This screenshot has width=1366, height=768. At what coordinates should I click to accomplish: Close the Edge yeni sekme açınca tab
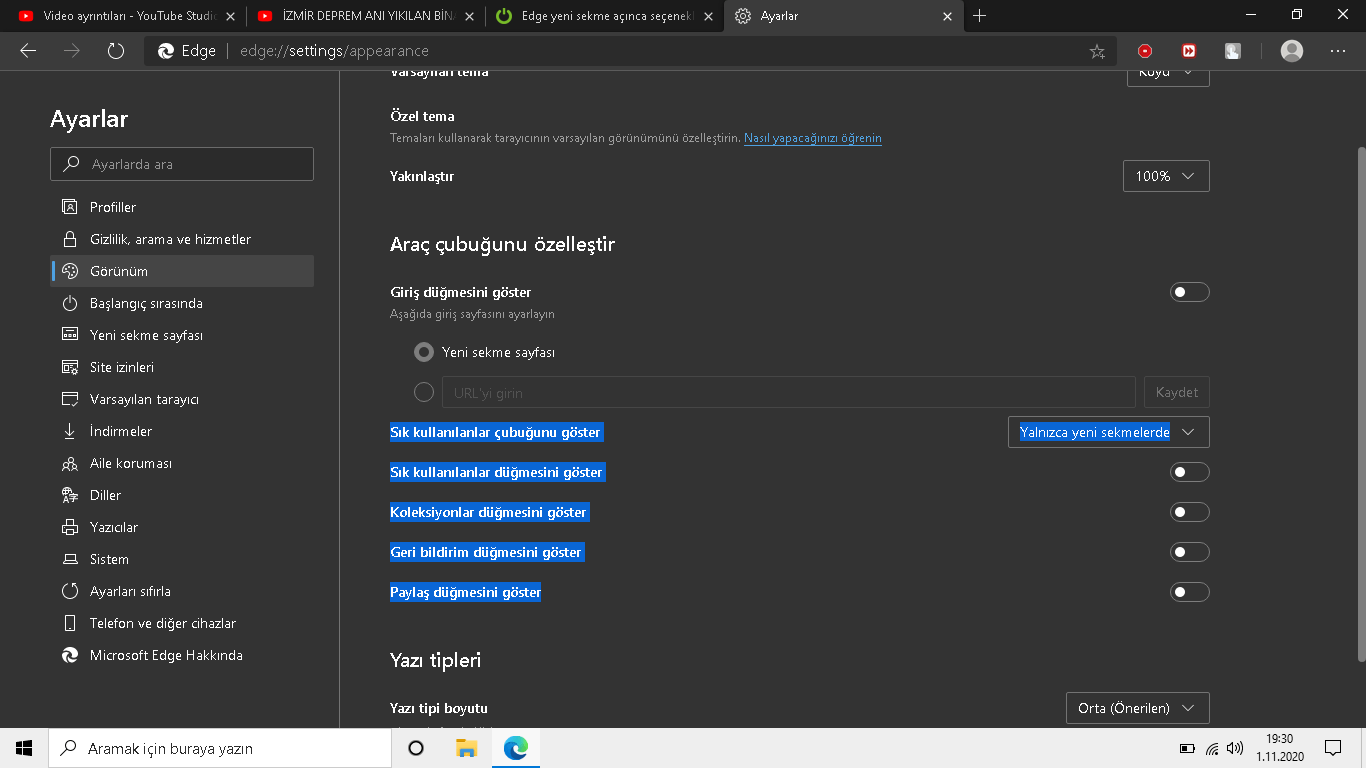(709, 16)
